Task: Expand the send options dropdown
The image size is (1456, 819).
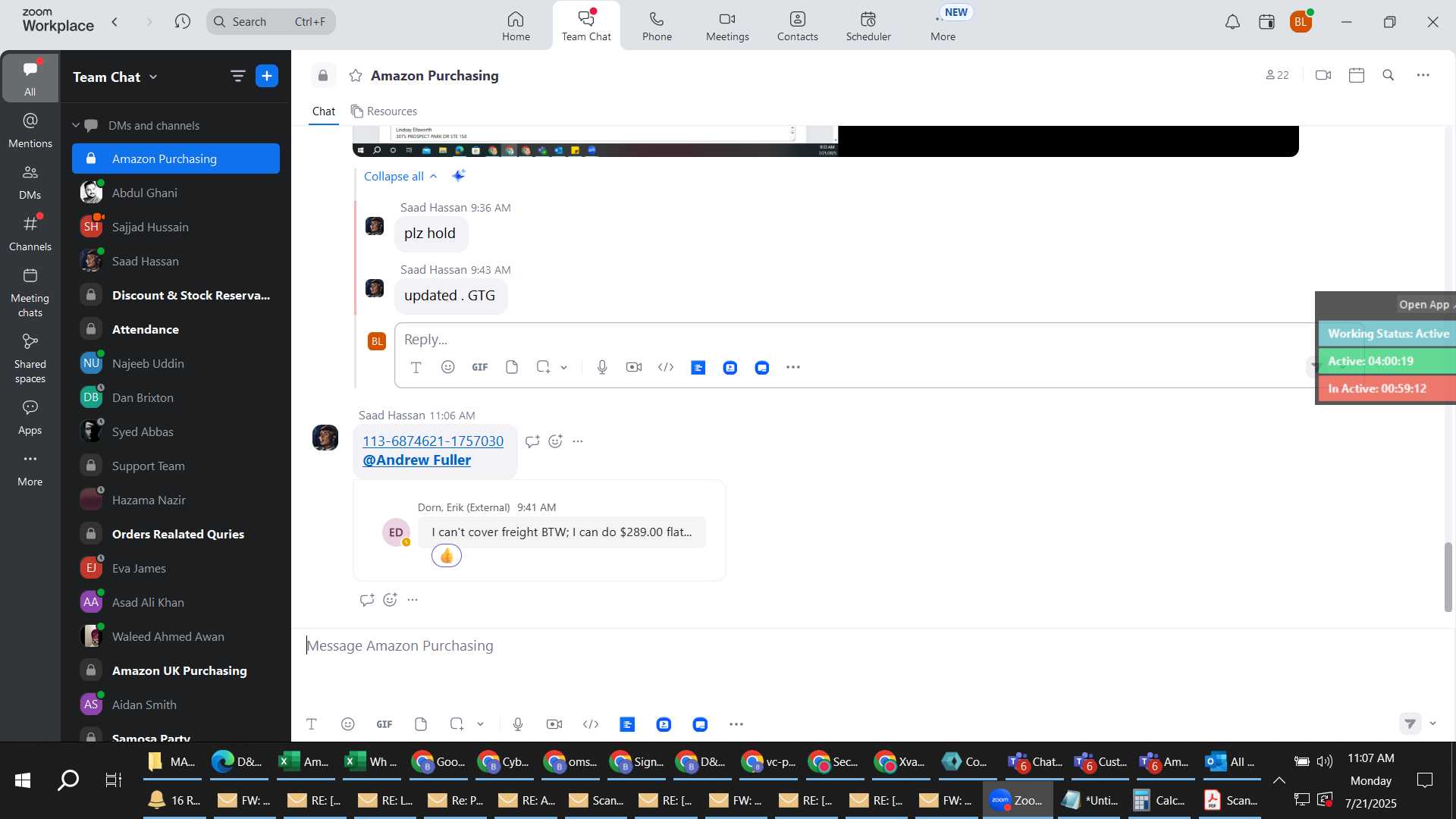Action: (x=1432, y=723)
